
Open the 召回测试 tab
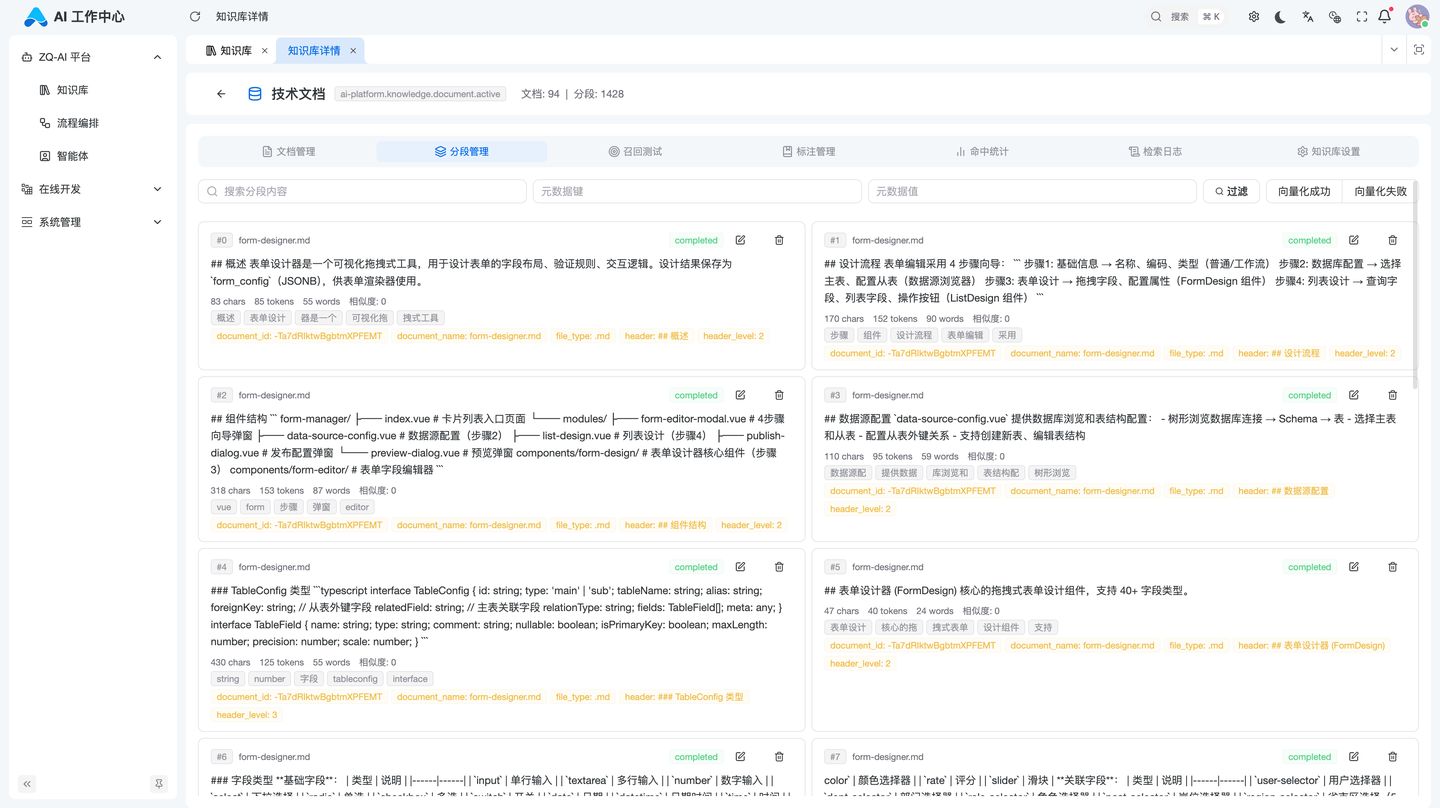[x=635, y=152]
